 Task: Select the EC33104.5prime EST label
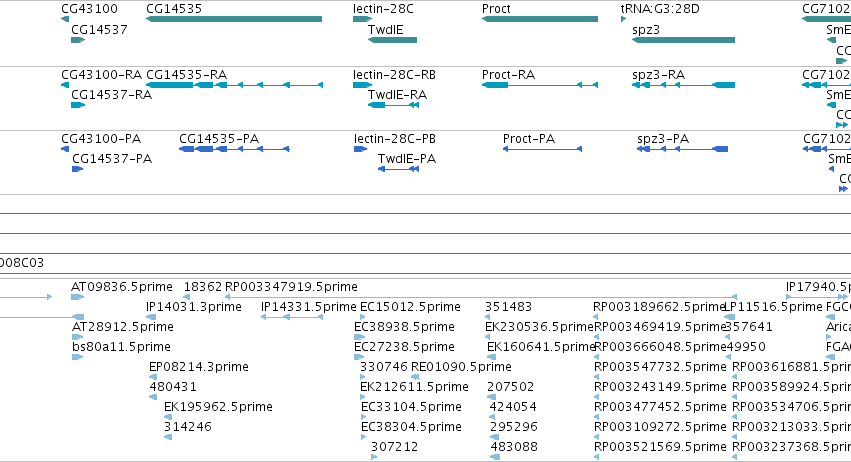pos(411,407)
